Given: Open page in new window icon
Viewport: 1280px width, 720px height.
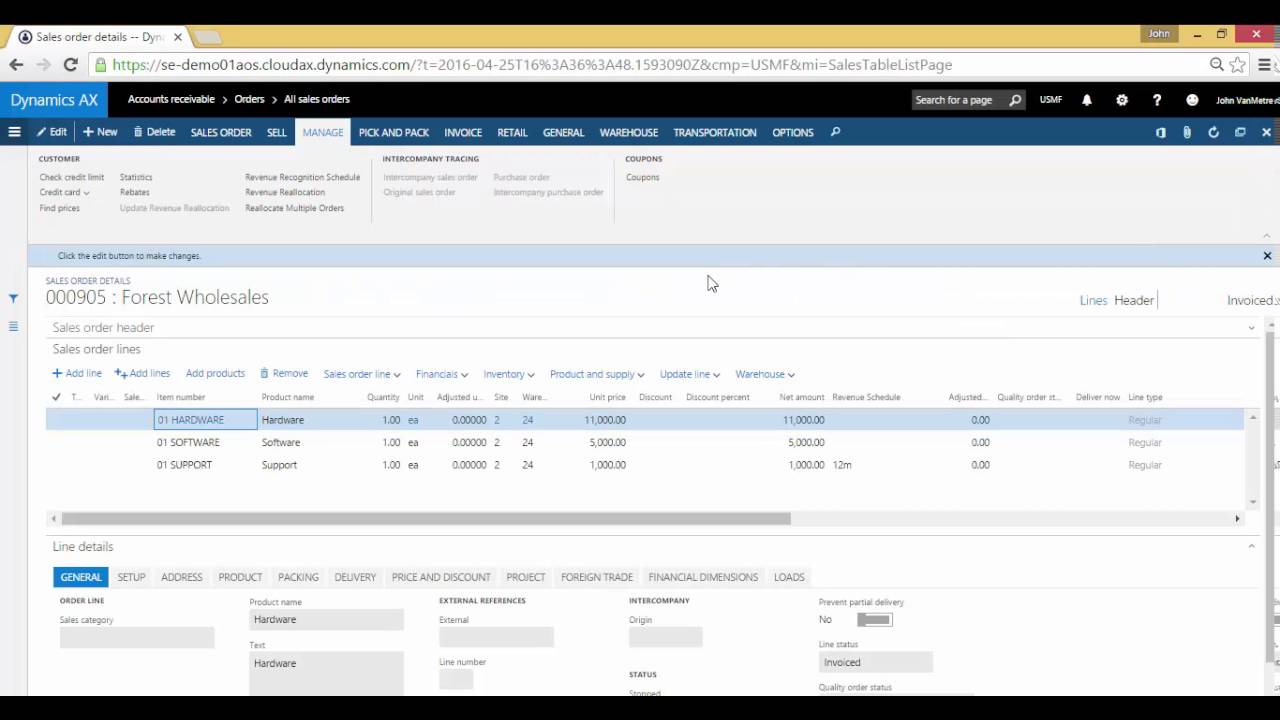Looking at the screenshot, I should (x=1240, y=132).
